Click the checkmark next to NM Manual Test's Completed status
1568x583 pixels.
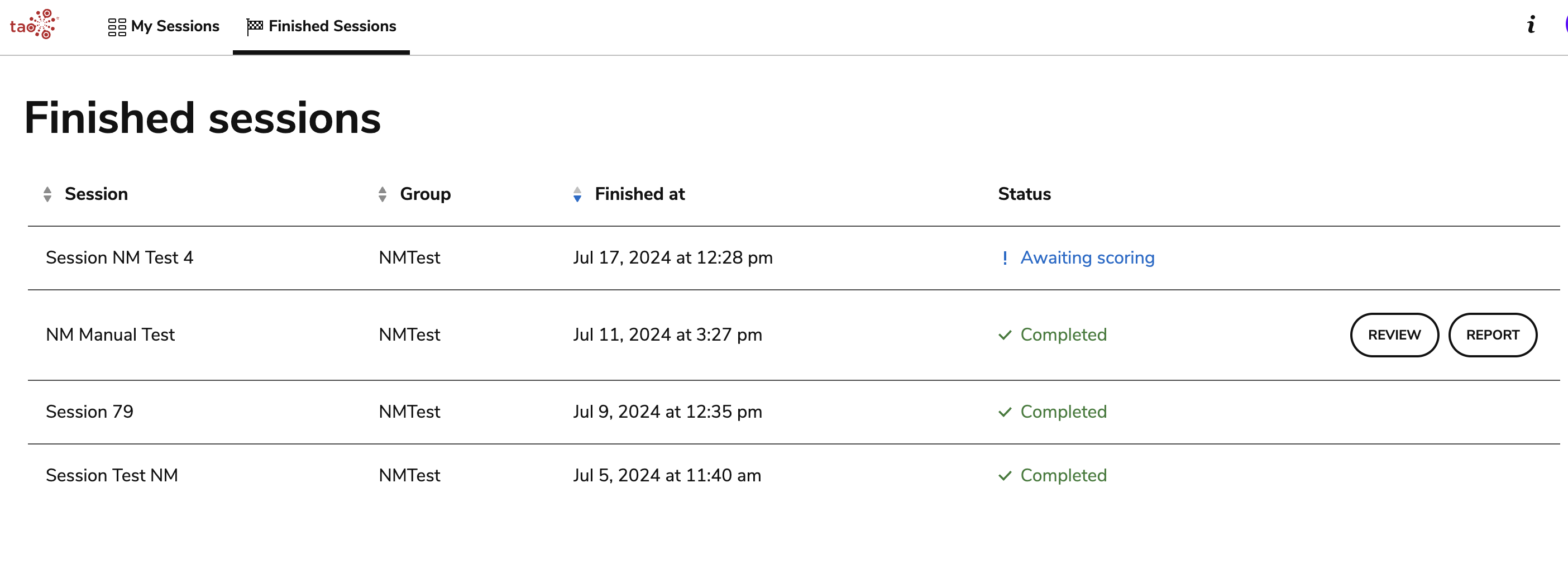(x=1005, y=335)
